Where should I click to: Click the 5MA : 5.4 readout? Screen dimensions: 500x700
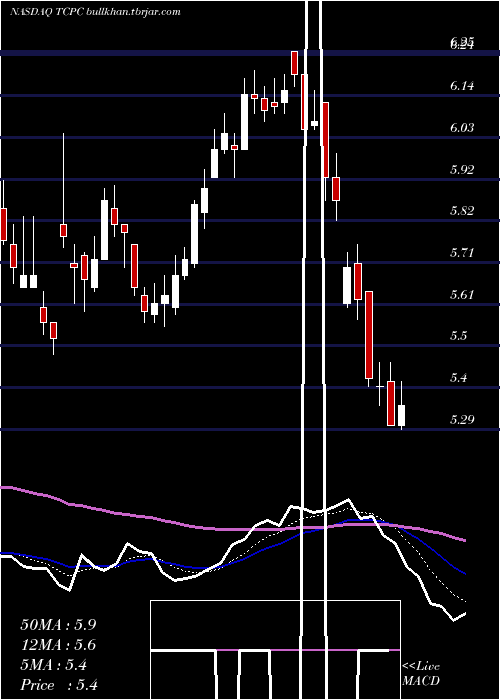54,665
